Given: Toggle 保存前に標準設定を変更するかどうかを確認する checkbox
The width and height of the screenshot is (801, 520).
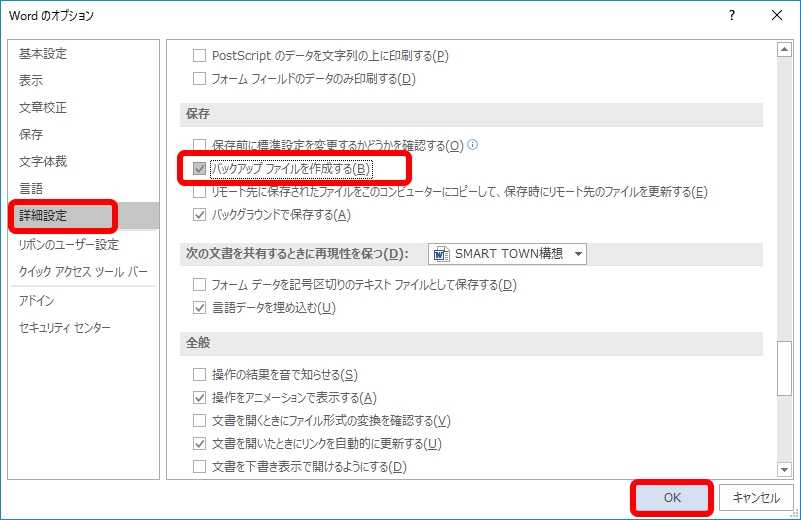Looking at the screenshot, I should click(199, 146).
